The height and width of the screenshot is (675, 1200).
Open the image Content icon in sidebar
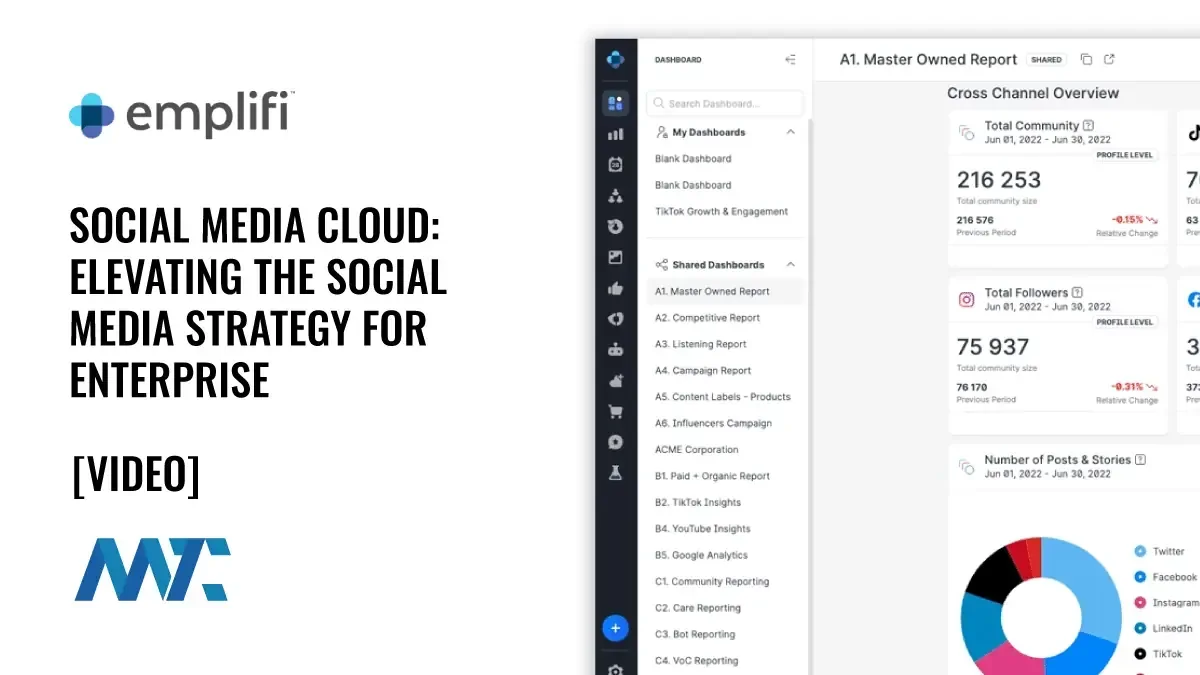tap(616, 258)
